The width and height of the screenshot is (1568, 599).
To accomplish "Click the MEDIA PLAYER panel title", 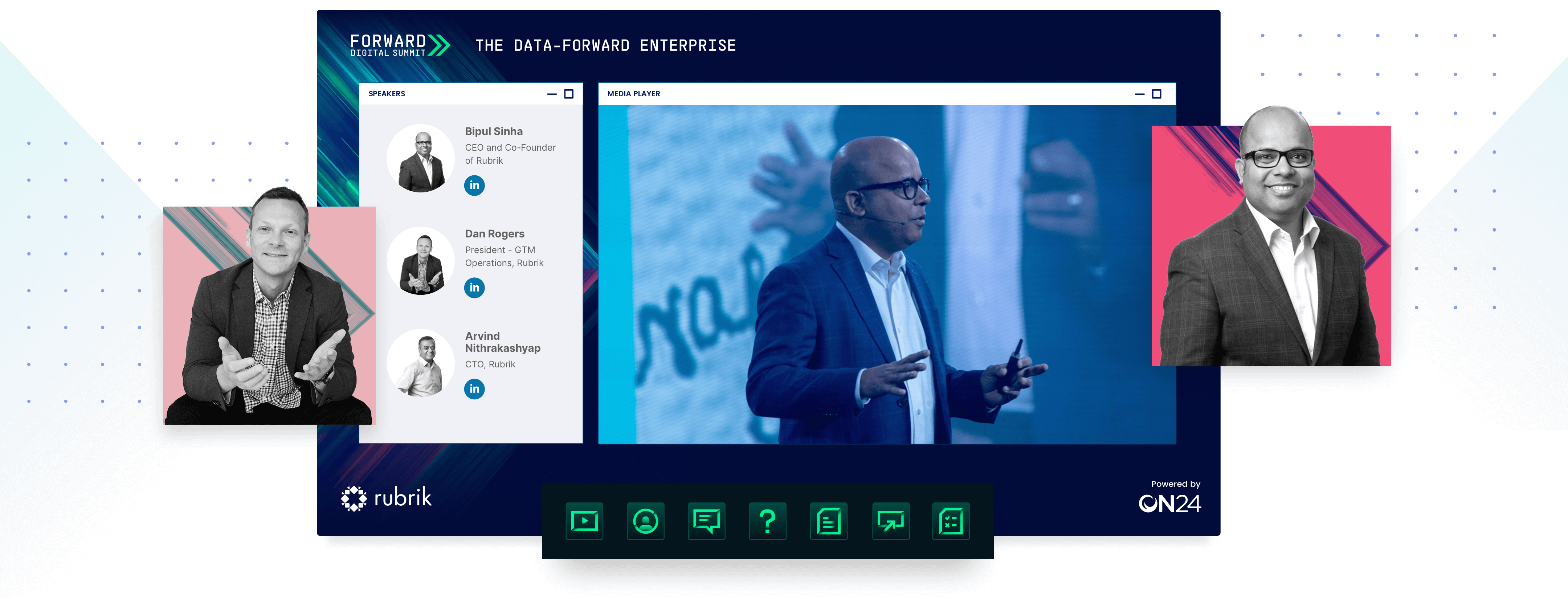I will 634,94.
